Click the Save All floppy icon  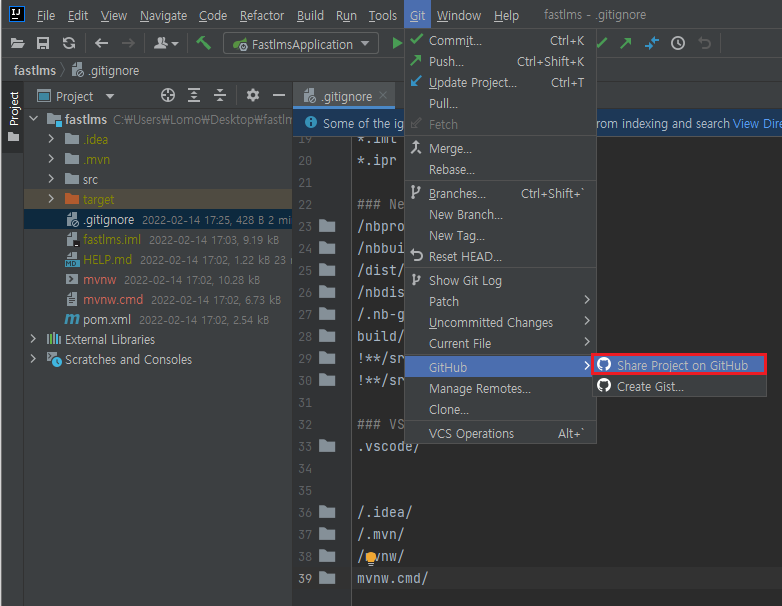click(x=43, y=43)
